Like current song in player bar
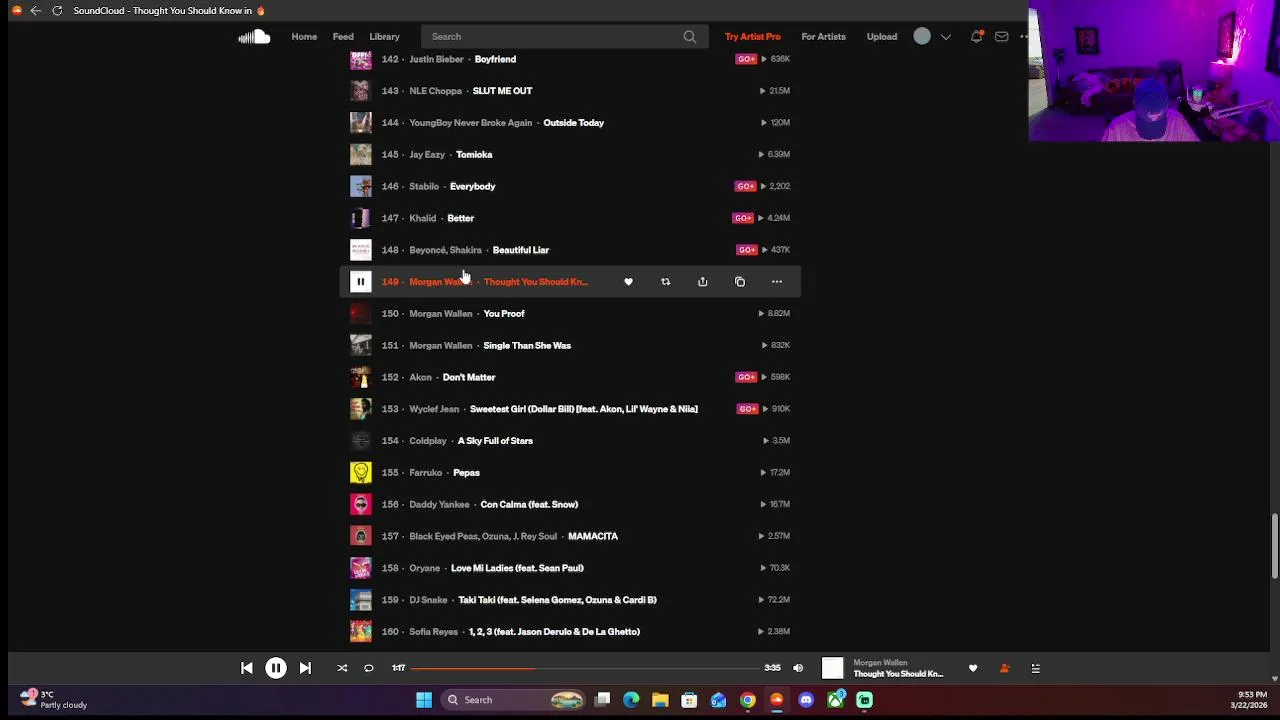Image resolution: width=1280 pixels, height=720 pixels. pyautogui.click(x=973, y=668)
